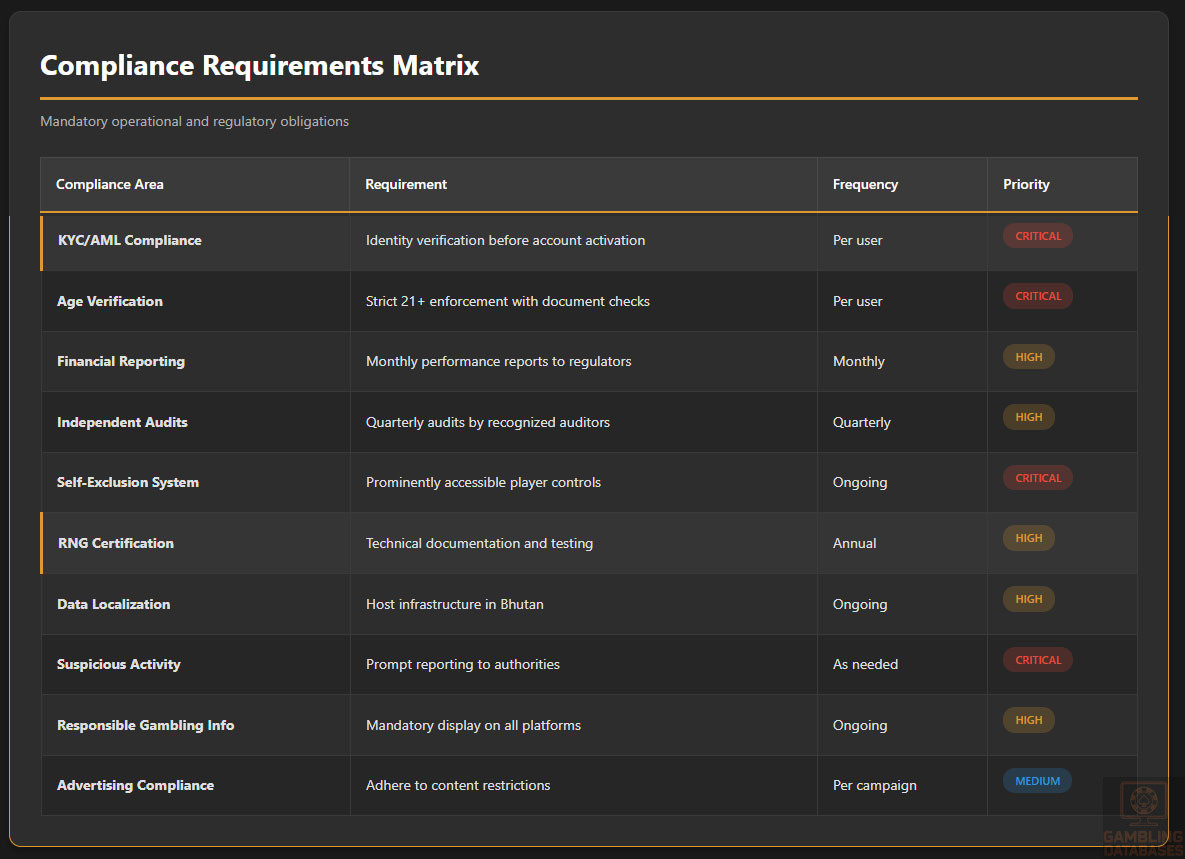This screenshot has width=1185, height=859.
Task: Sort by the Frequency column header
Action: (865, 184)
